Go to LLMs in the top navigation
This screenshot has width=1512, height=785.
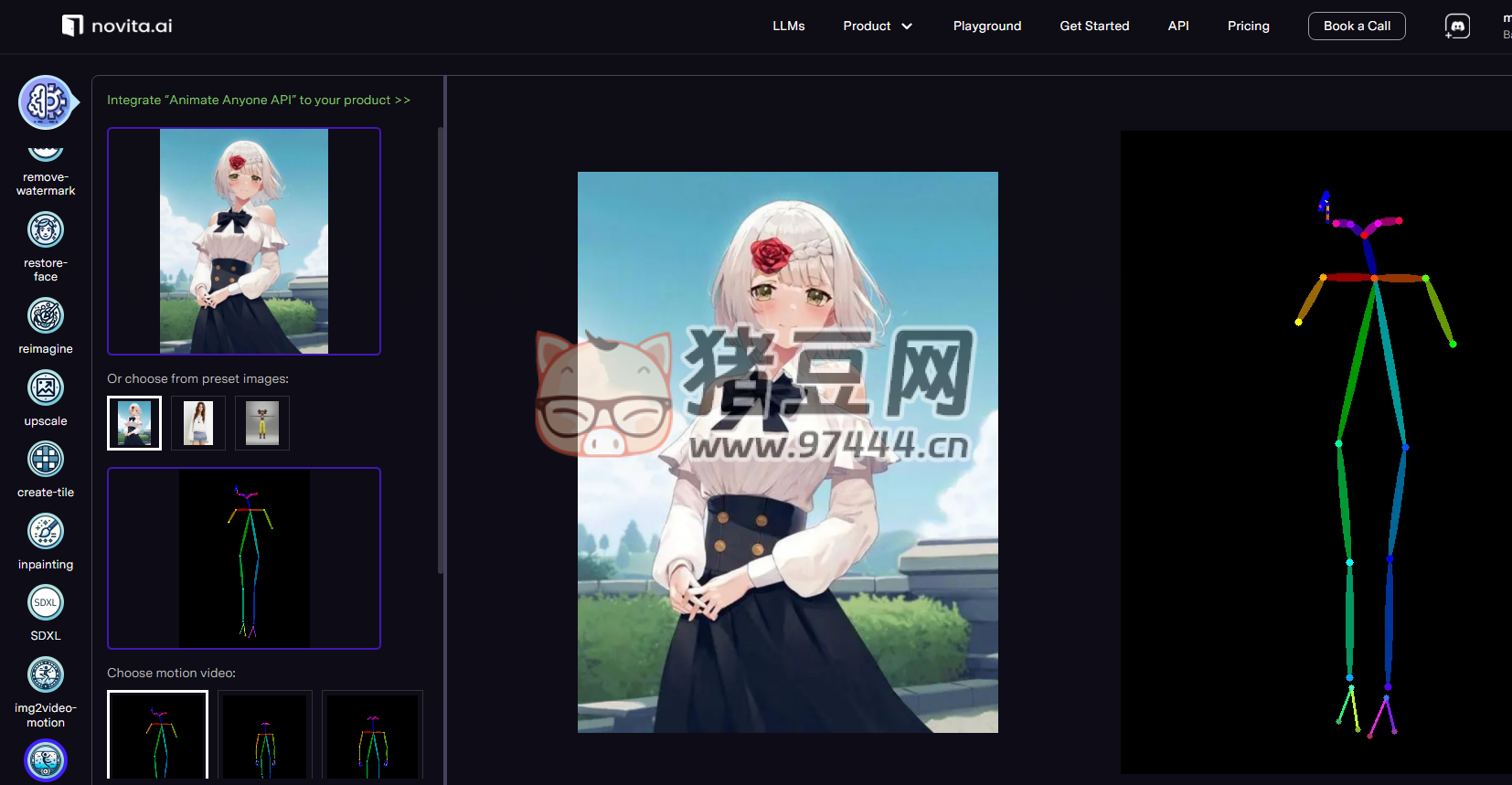[x=788, y=26]
